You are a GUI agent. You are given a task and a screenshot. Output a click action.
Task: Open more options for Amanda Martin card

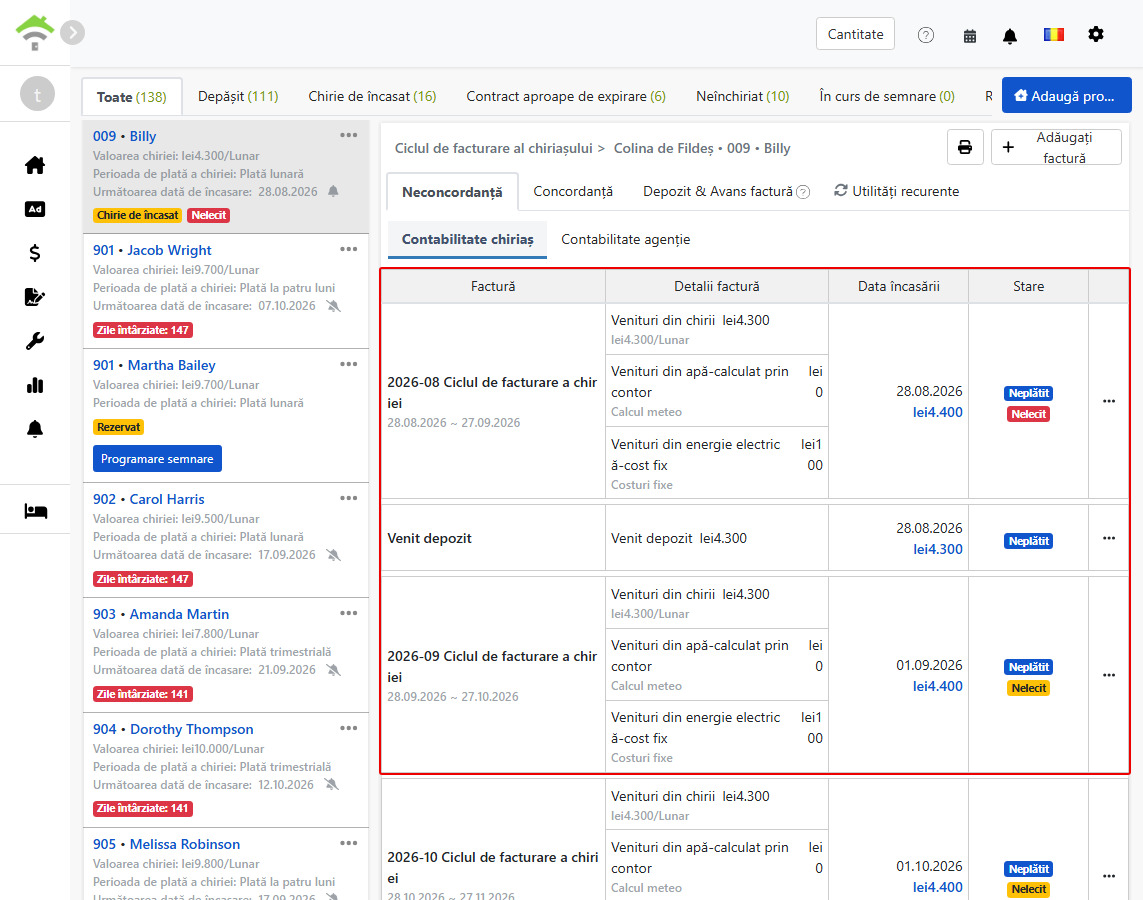point(348,613)
